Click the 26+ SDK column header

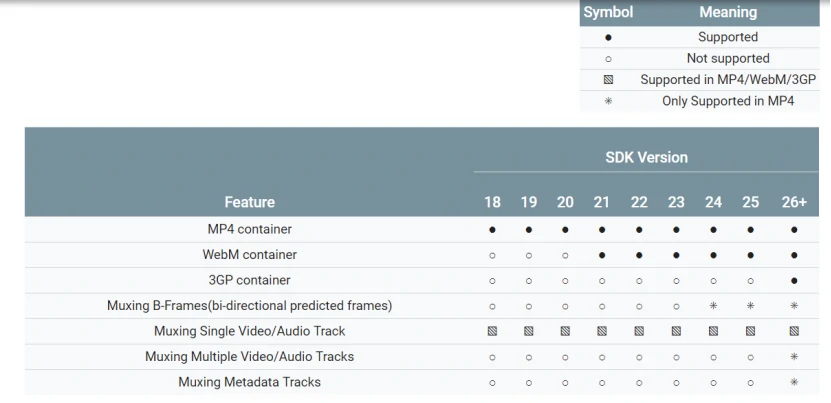794,202
